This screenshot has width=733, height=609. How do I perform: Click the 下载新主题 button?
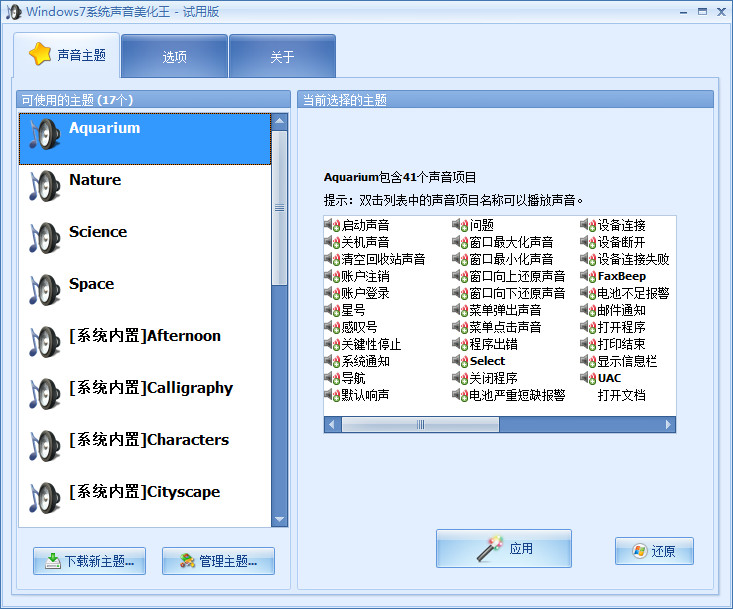[x=89, y=561]
